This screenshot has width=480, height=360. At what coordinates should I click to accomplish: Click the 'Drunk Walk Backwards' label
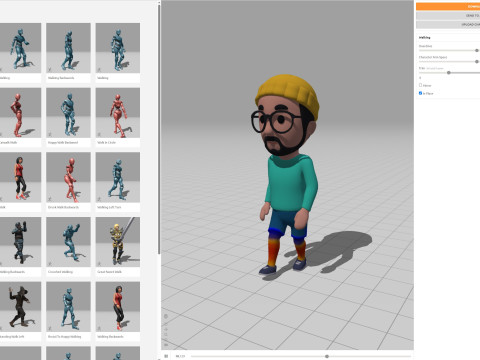click(x=63, y=207)
